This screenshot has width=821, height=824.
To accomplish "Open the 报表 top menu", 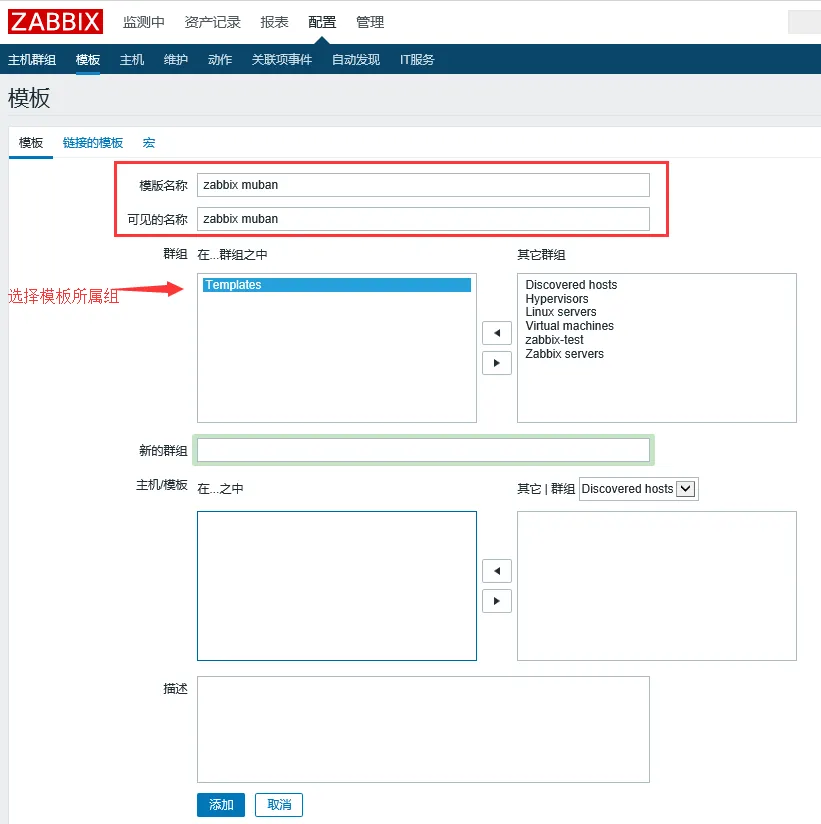I will (274, 22).
